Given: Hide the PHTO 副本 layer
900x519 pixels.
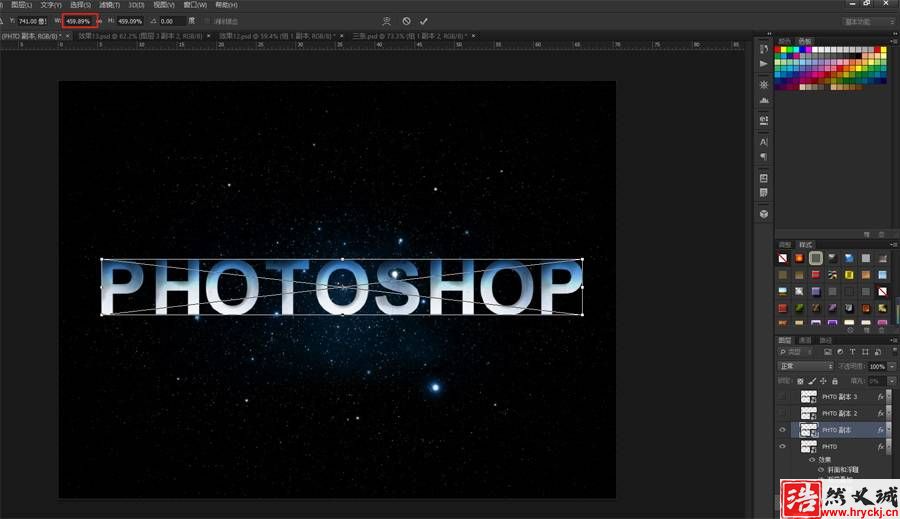Looking at the screenshot, I should (782, 430).
